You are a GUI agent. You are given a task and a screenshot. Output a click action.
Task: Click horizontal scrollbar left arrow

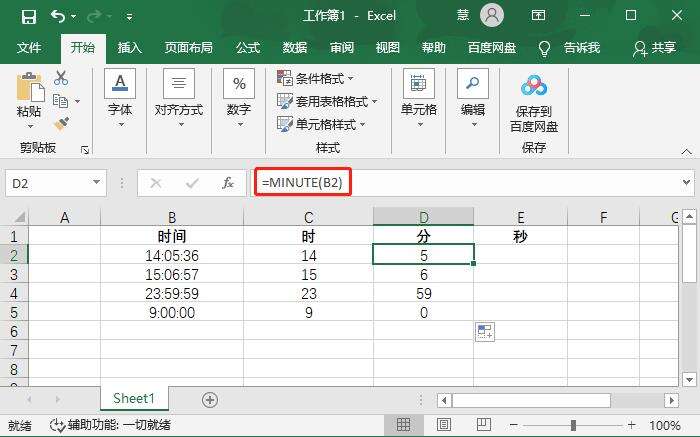(x=444, y=400)
